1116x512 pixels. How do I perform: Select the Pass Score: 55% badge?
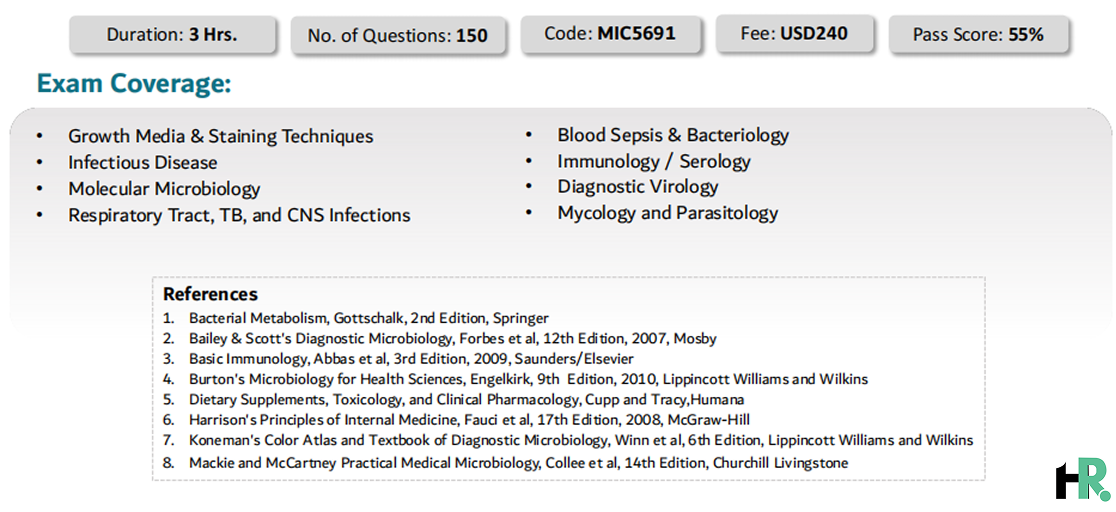pos(978,34)
